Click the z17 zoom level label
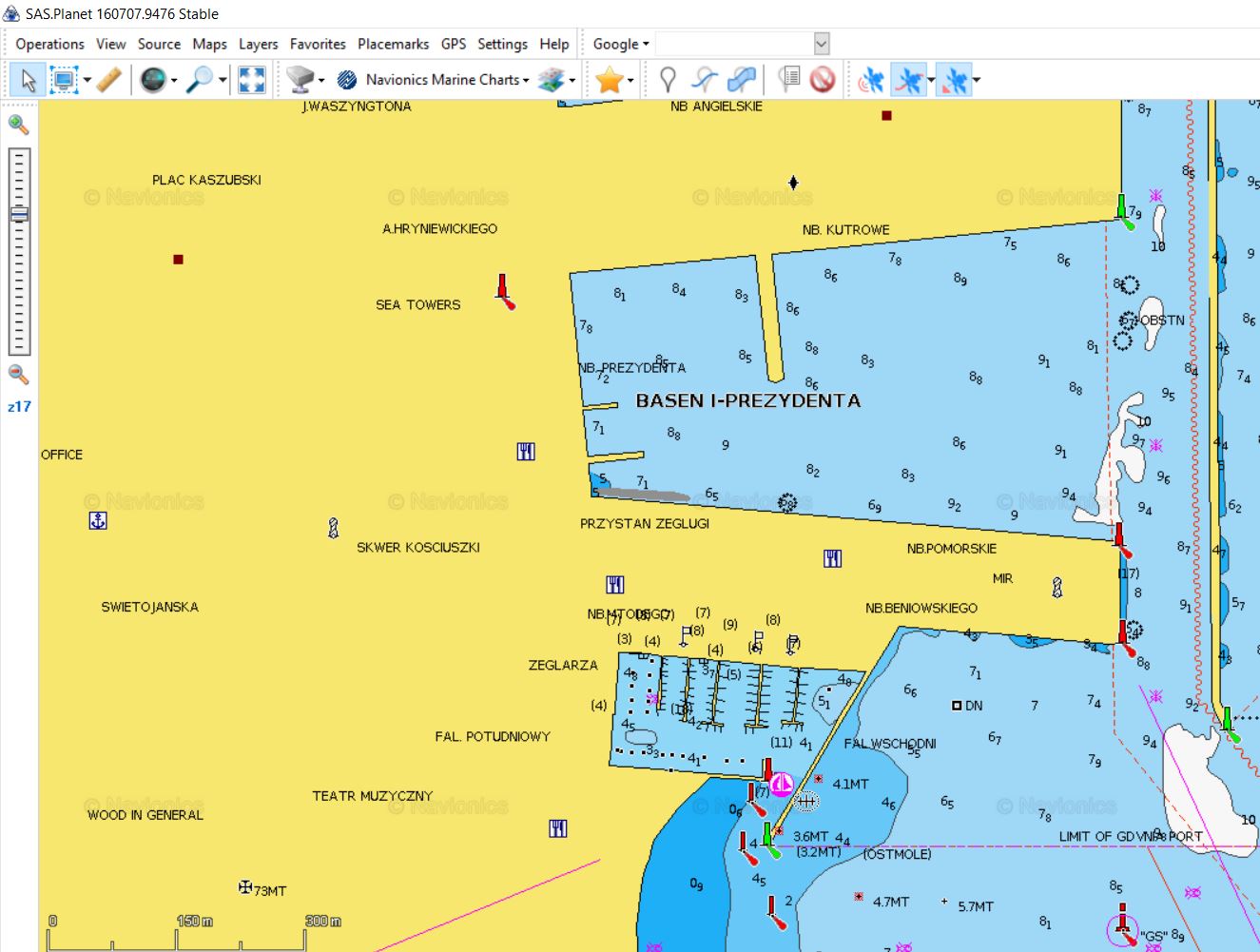 19,406
